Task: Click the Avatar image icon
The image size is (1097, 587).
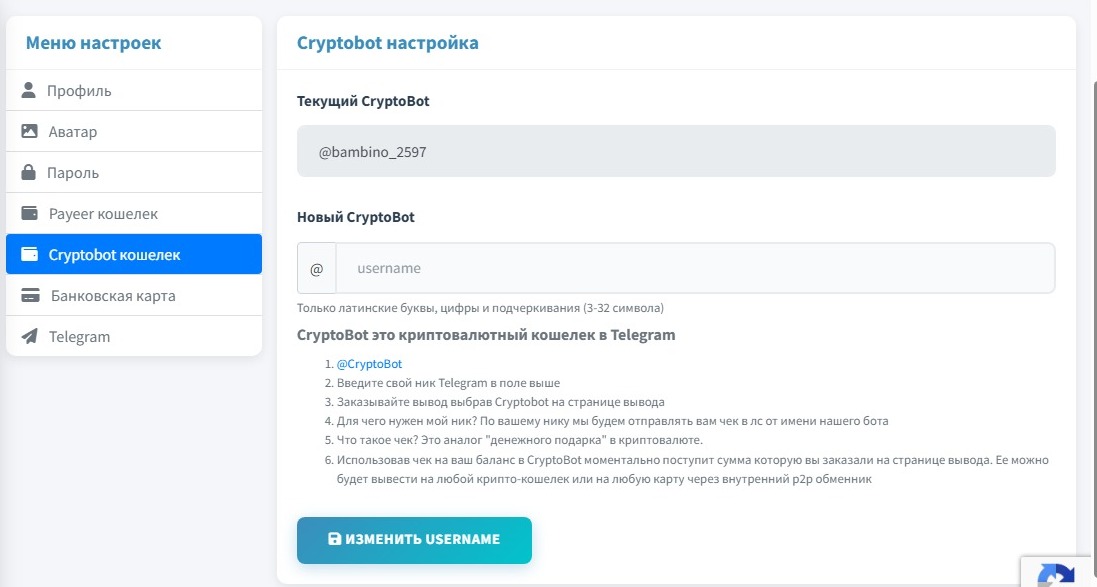Action: [29, 132]
